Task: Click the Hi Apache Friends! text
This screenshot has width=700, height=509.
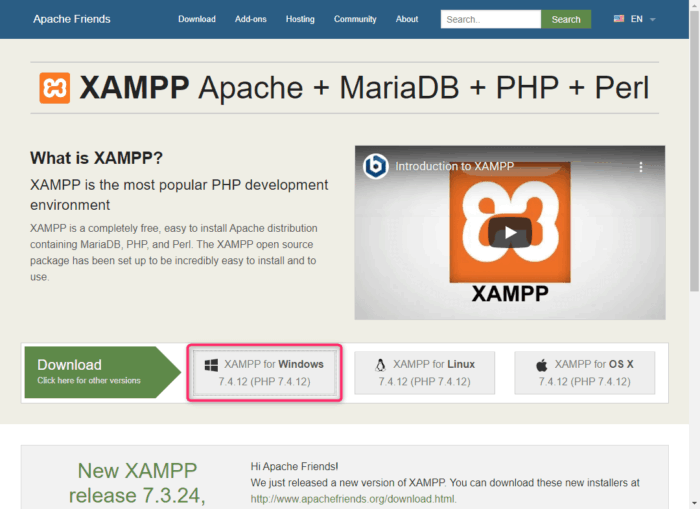Action: click(294, 467)
